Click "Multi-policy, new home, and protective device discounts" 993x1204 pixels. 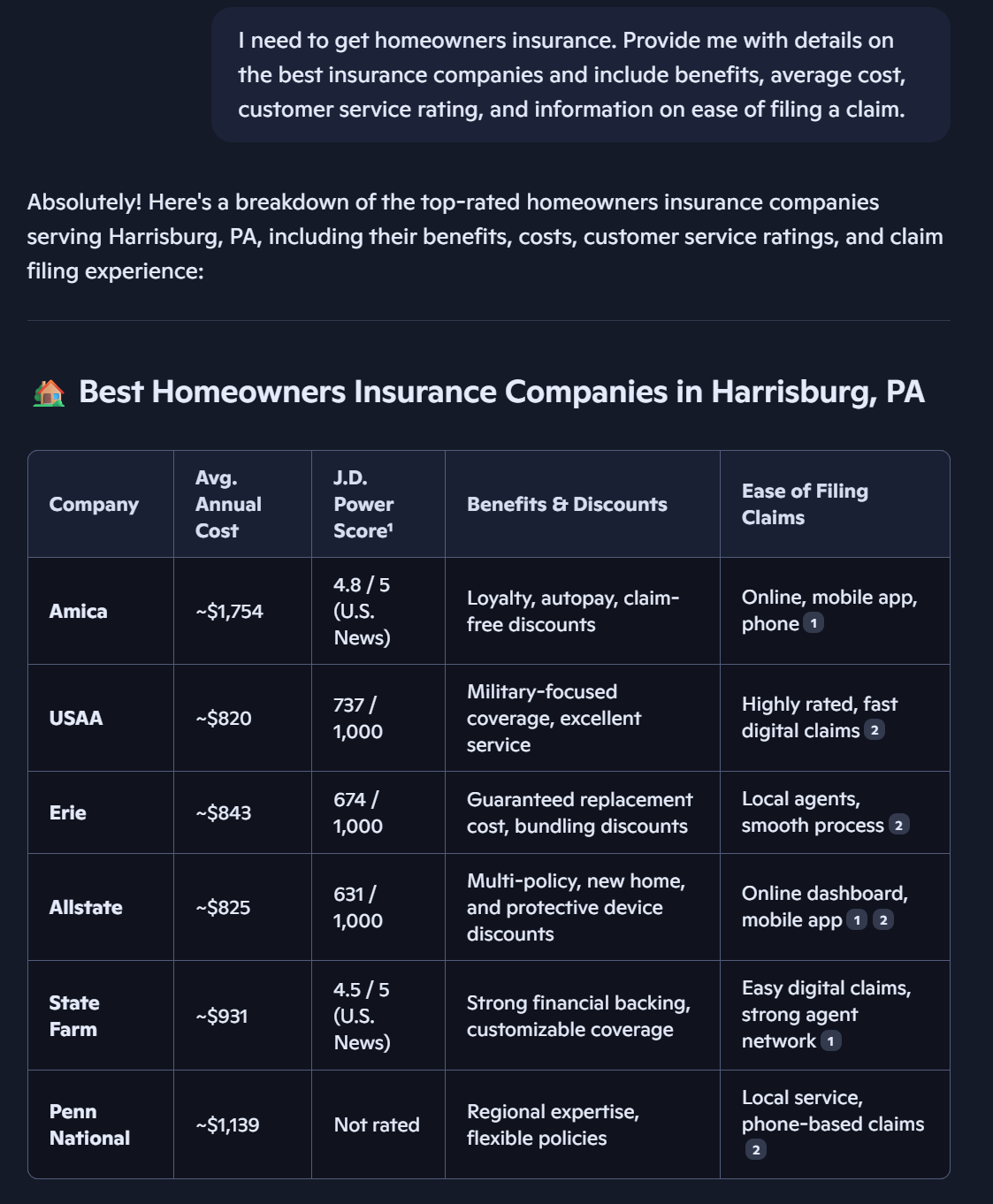point(577,907)
